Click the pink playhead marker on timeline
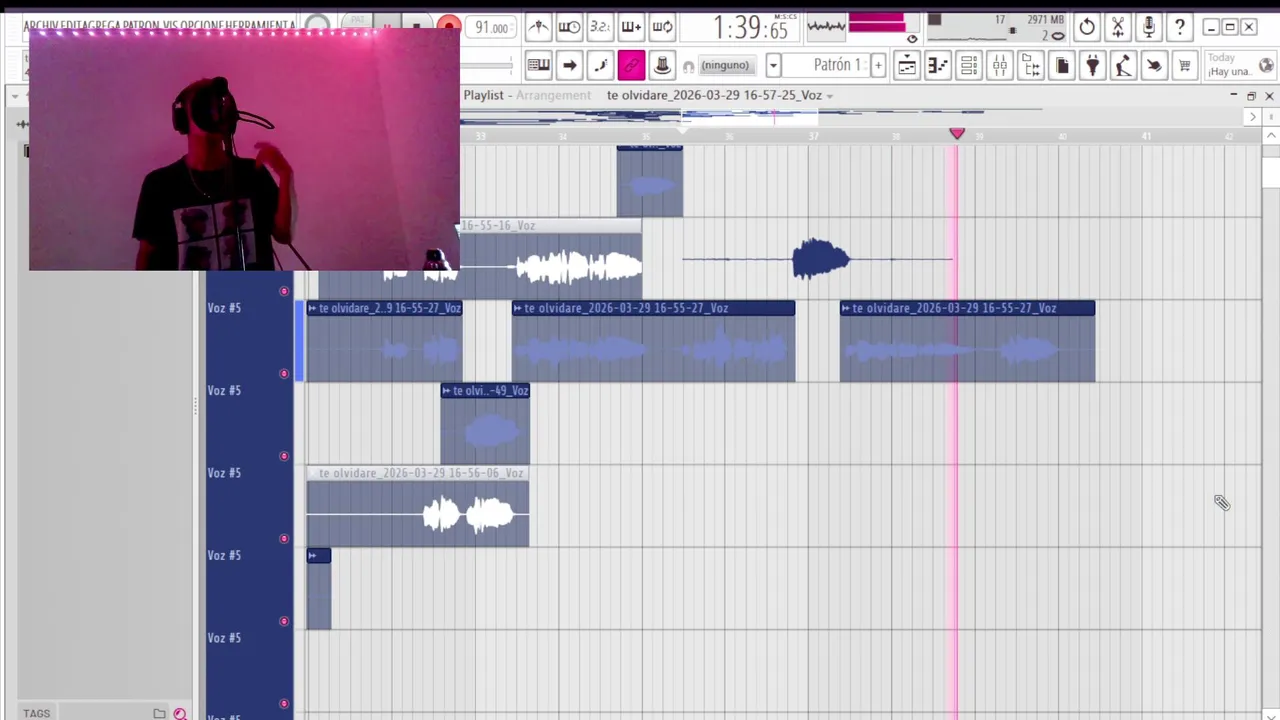This screenshot has width=1280, height=720. coord(957,134)
